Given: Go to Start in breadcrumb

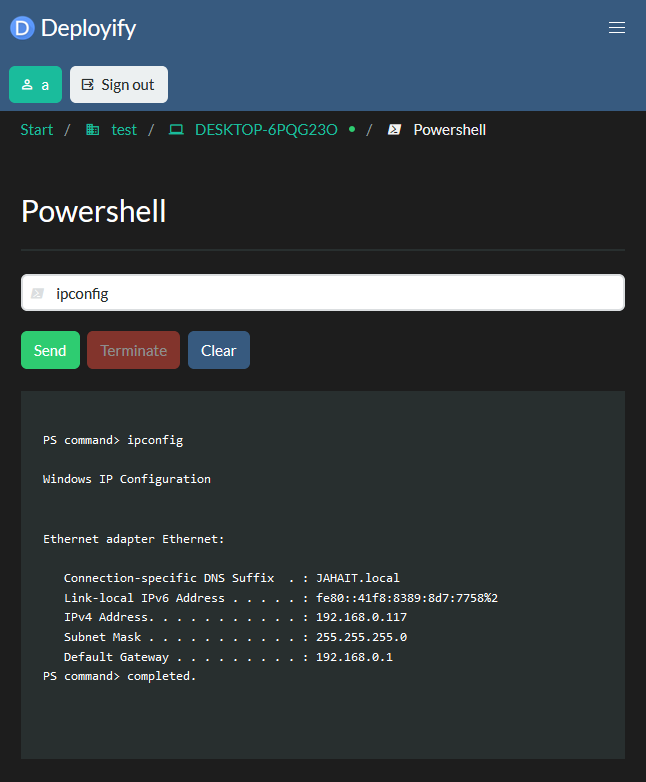Looking at the screenshot, I should [36, 130].
